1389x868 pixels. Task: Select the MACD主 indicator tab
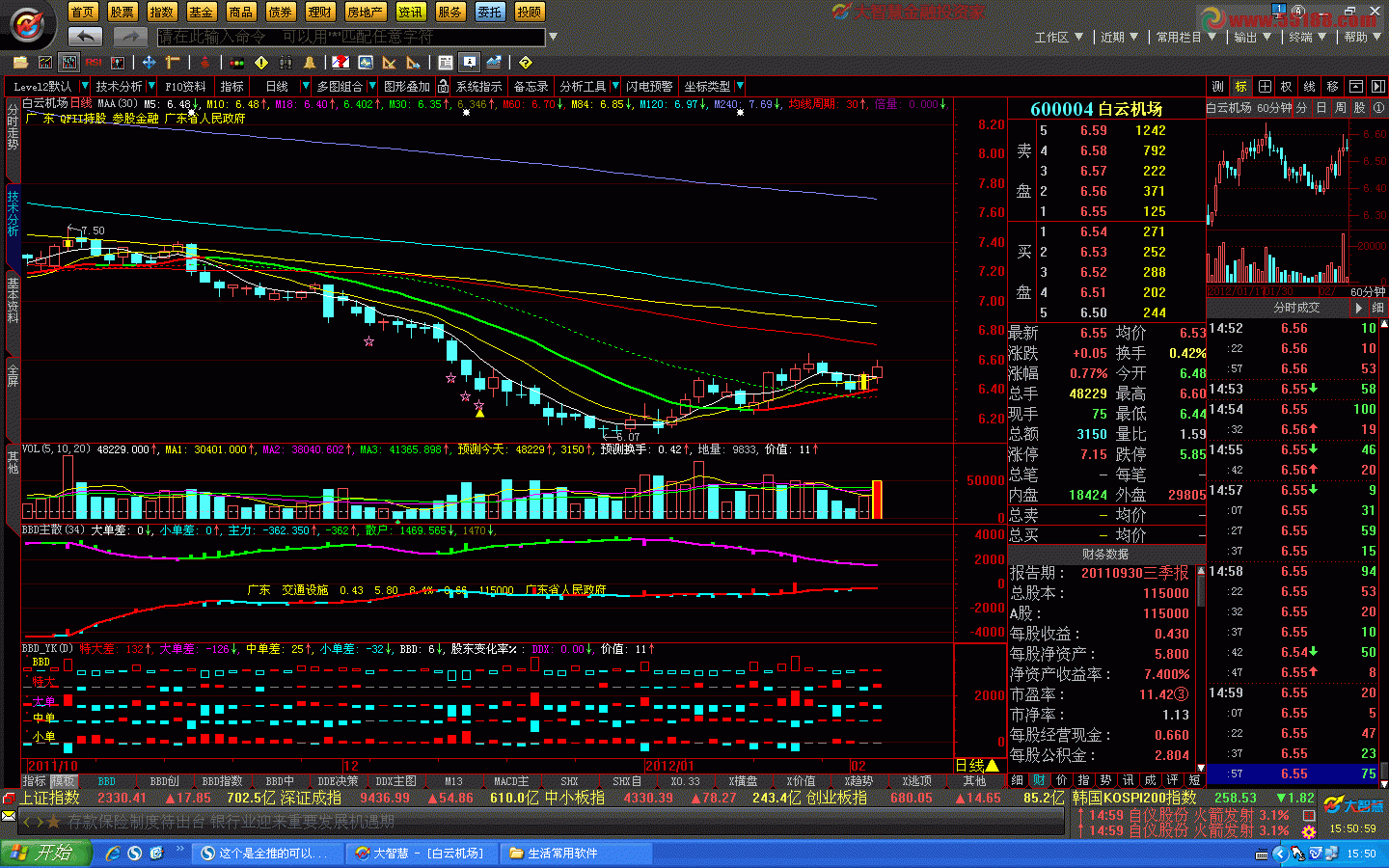(x=511, y=781)
